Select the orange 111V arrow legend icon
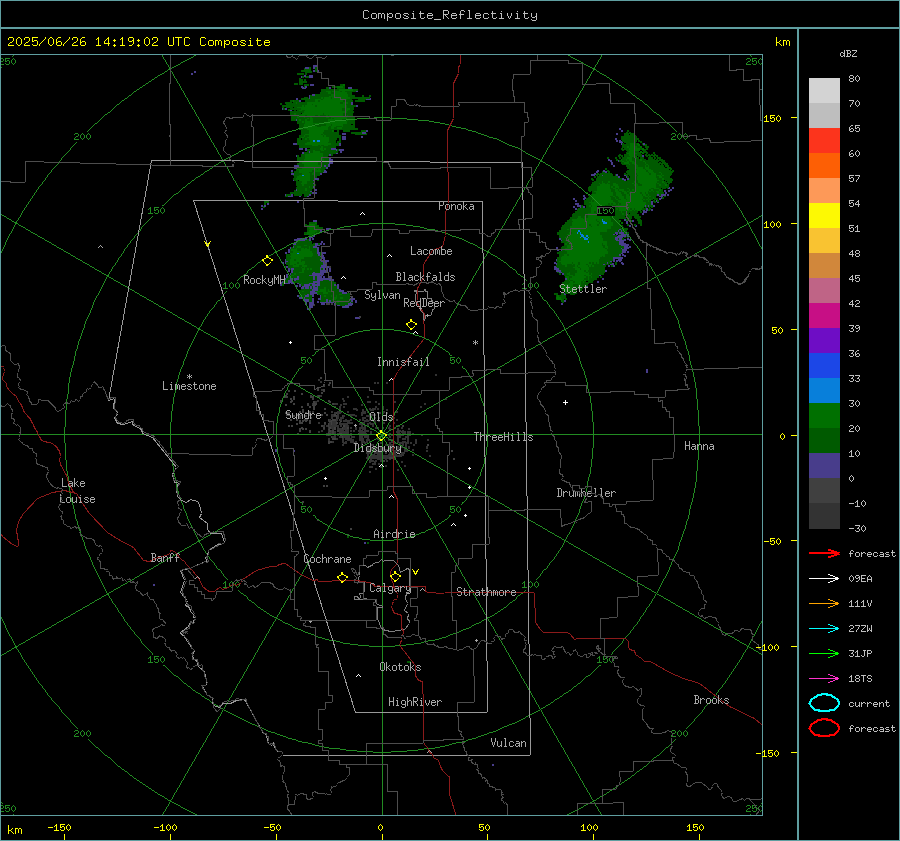 tap(824, 603)
